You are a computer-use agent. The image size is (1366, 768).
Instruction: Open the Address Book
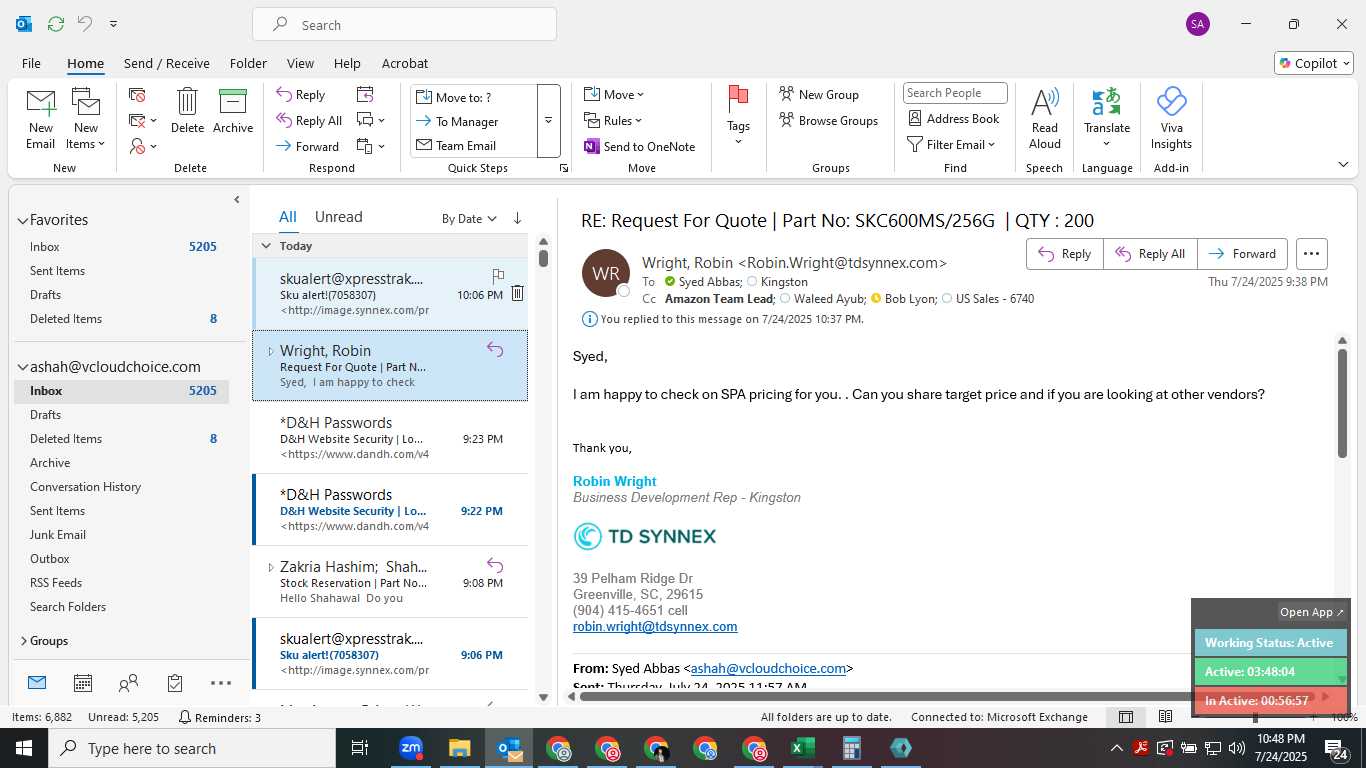pos(954,119)
